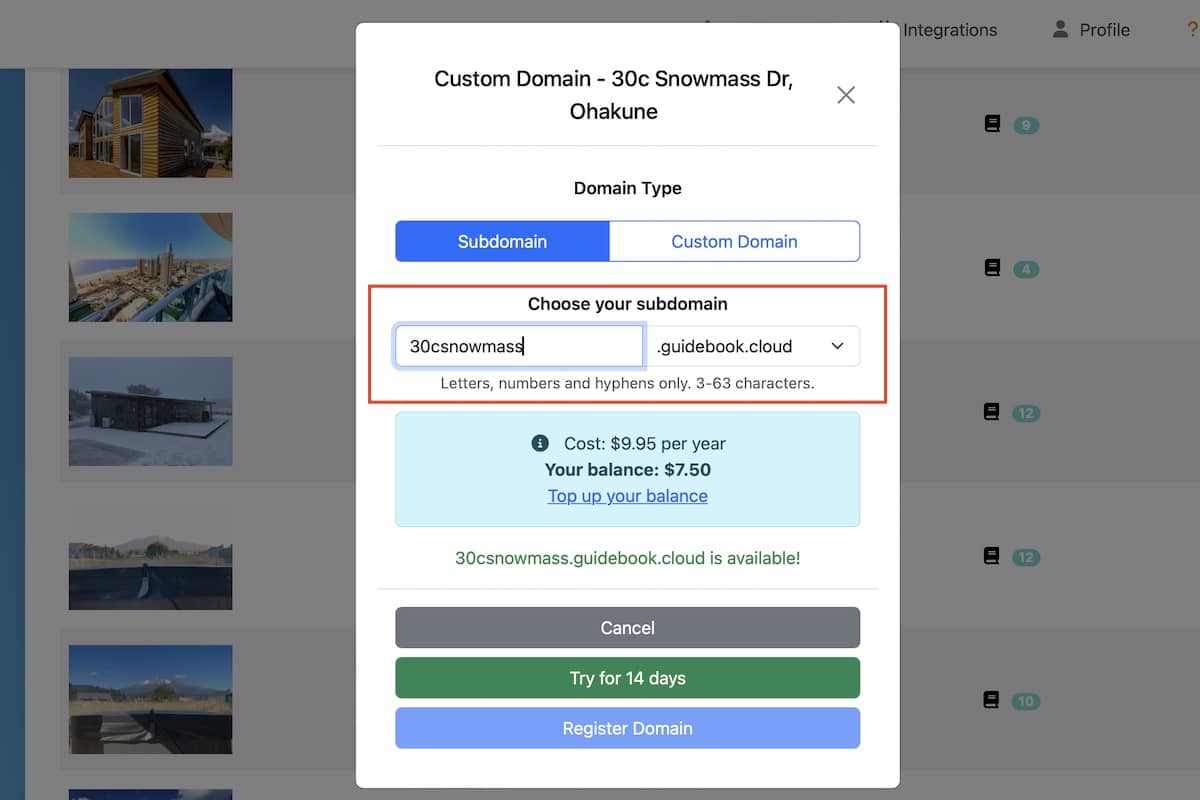Viewport: 1200px width, 800px height.
Task: Click the teal badge showing 9
Action: pos(1026,126)
